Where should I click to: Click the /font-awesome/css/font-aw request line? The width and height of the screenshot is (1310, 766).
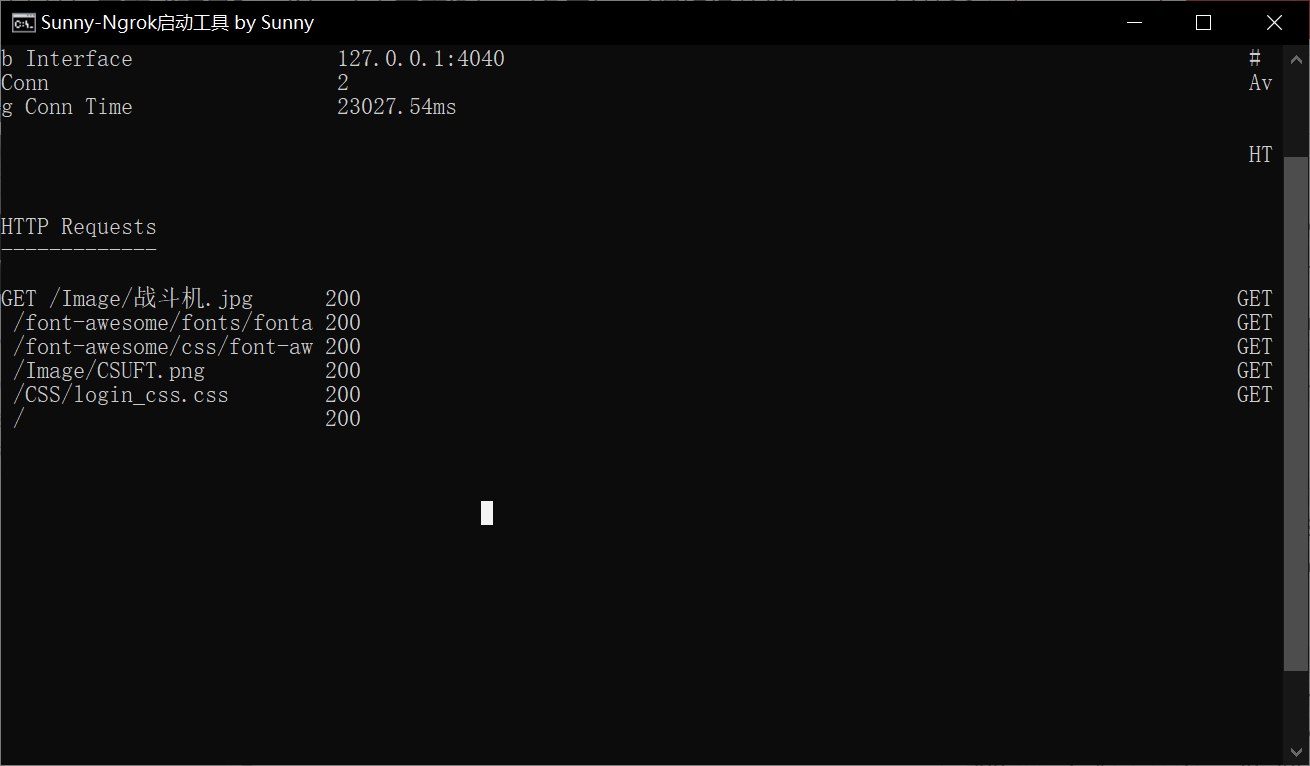pos(187,347)
